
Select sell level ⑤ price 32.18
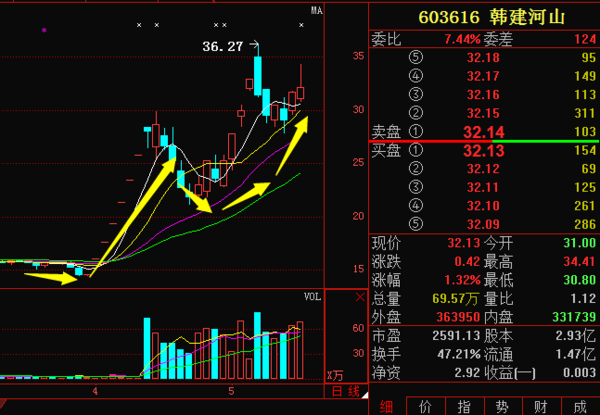click(x=483, y=58)
